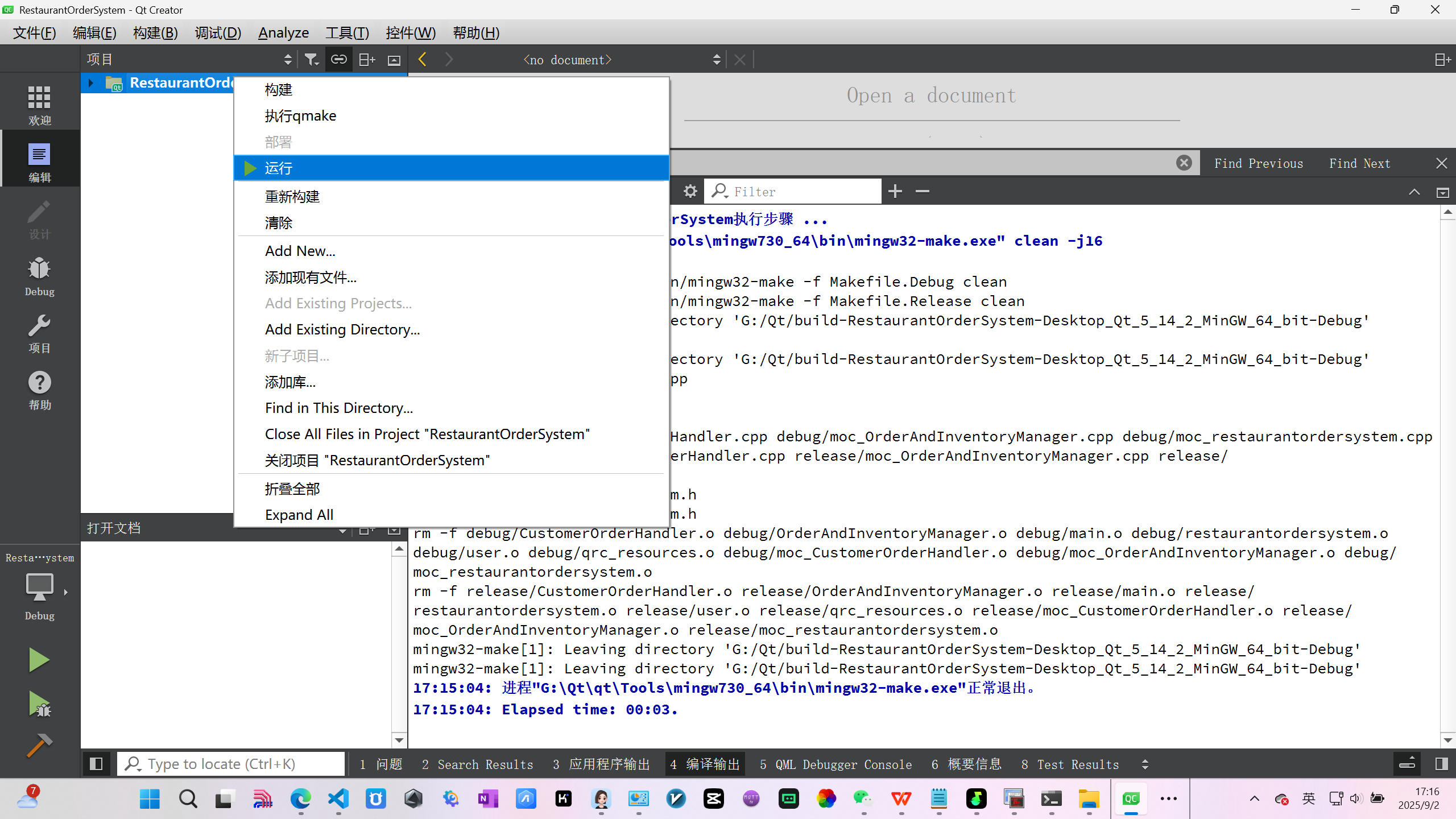Switch to Edit (编辑) mode
The height and width of the screenshot is (819, 1456).
(39, 162)
